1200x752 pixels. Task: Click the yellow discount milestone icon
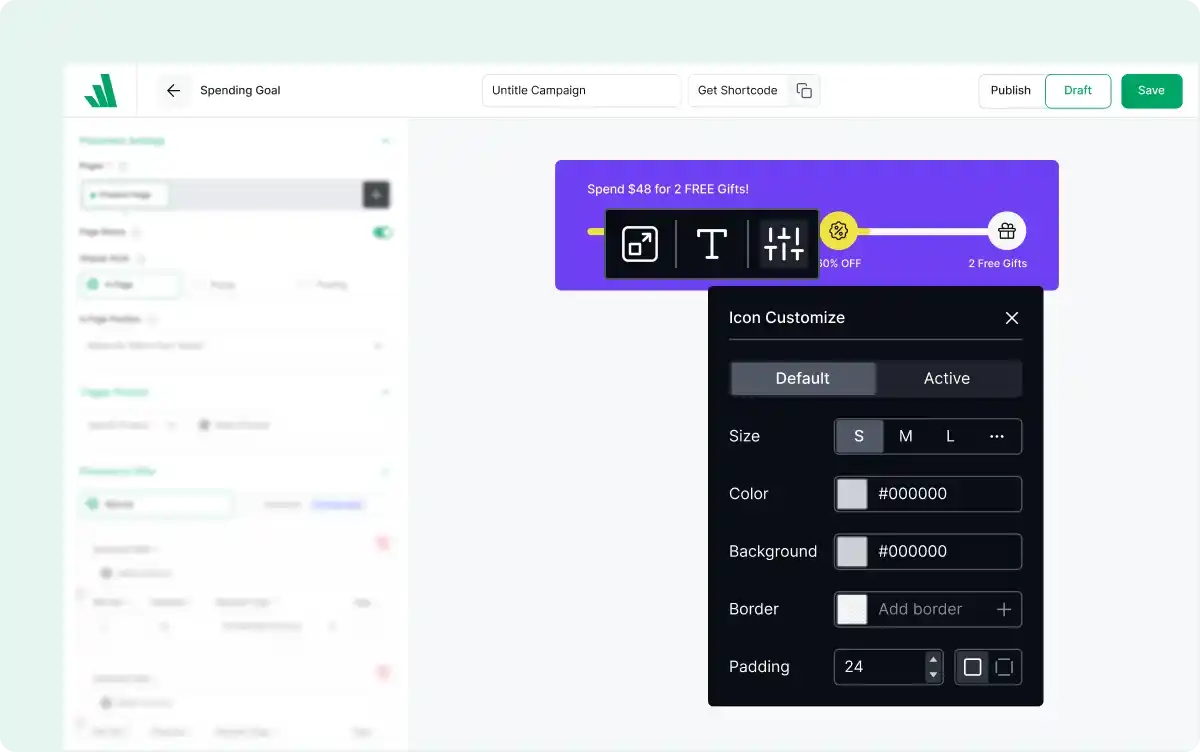point(839,231)
